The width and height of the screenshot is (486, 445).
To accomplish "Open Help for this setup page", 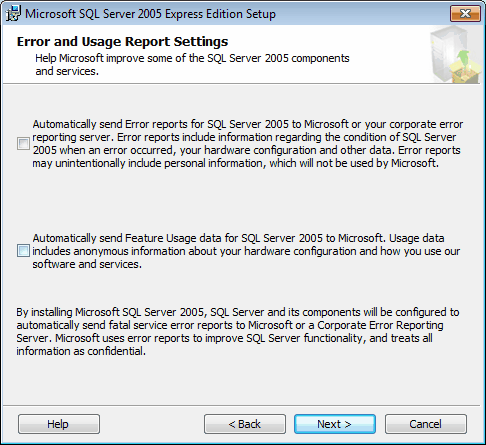I will click(x=59, y=424).
